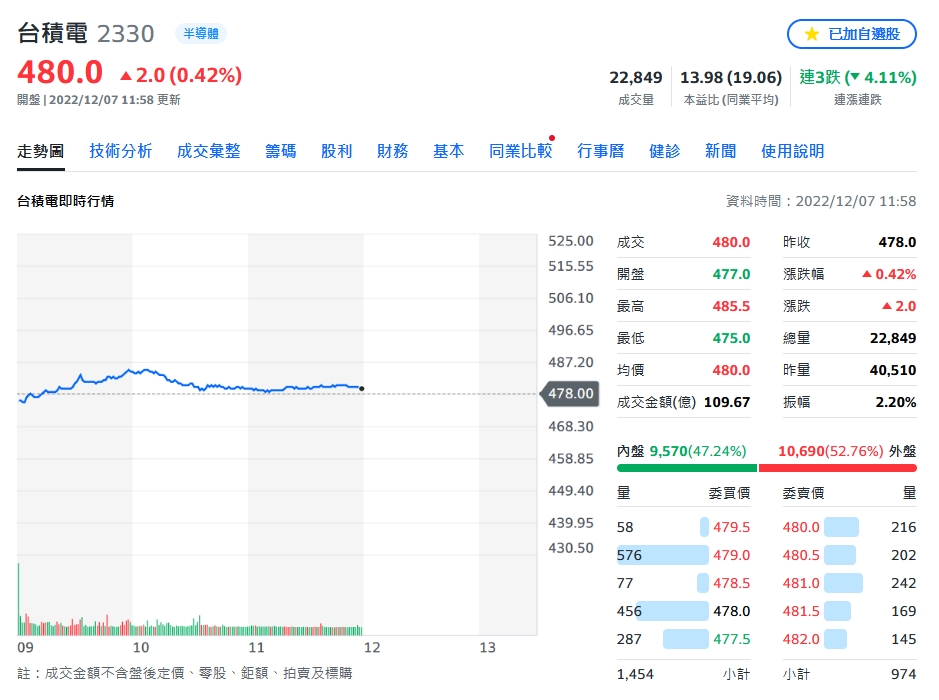Click the bid price 478.5
The height and width of the screenshot is (700, 939).
coord(731,583)
